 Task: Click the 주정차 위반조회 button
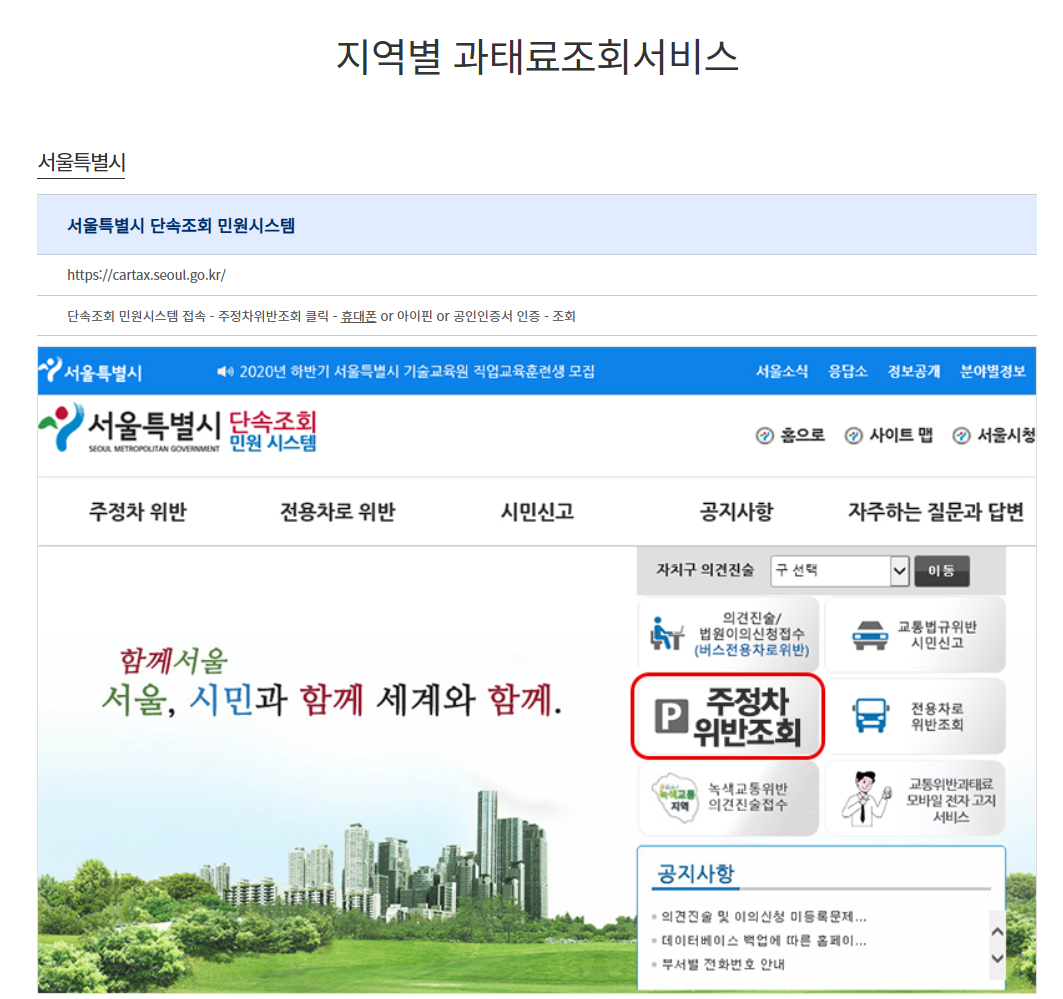pyautogui.click(x=727, y=716)
